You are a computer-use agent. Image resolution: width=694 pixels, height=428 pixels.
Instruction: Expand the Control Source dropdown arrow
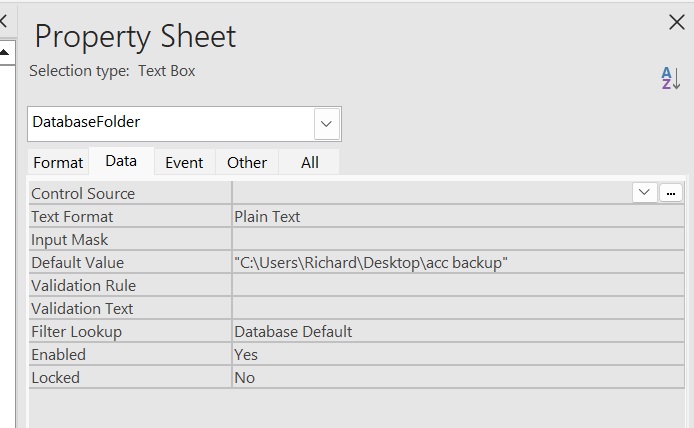645,193
